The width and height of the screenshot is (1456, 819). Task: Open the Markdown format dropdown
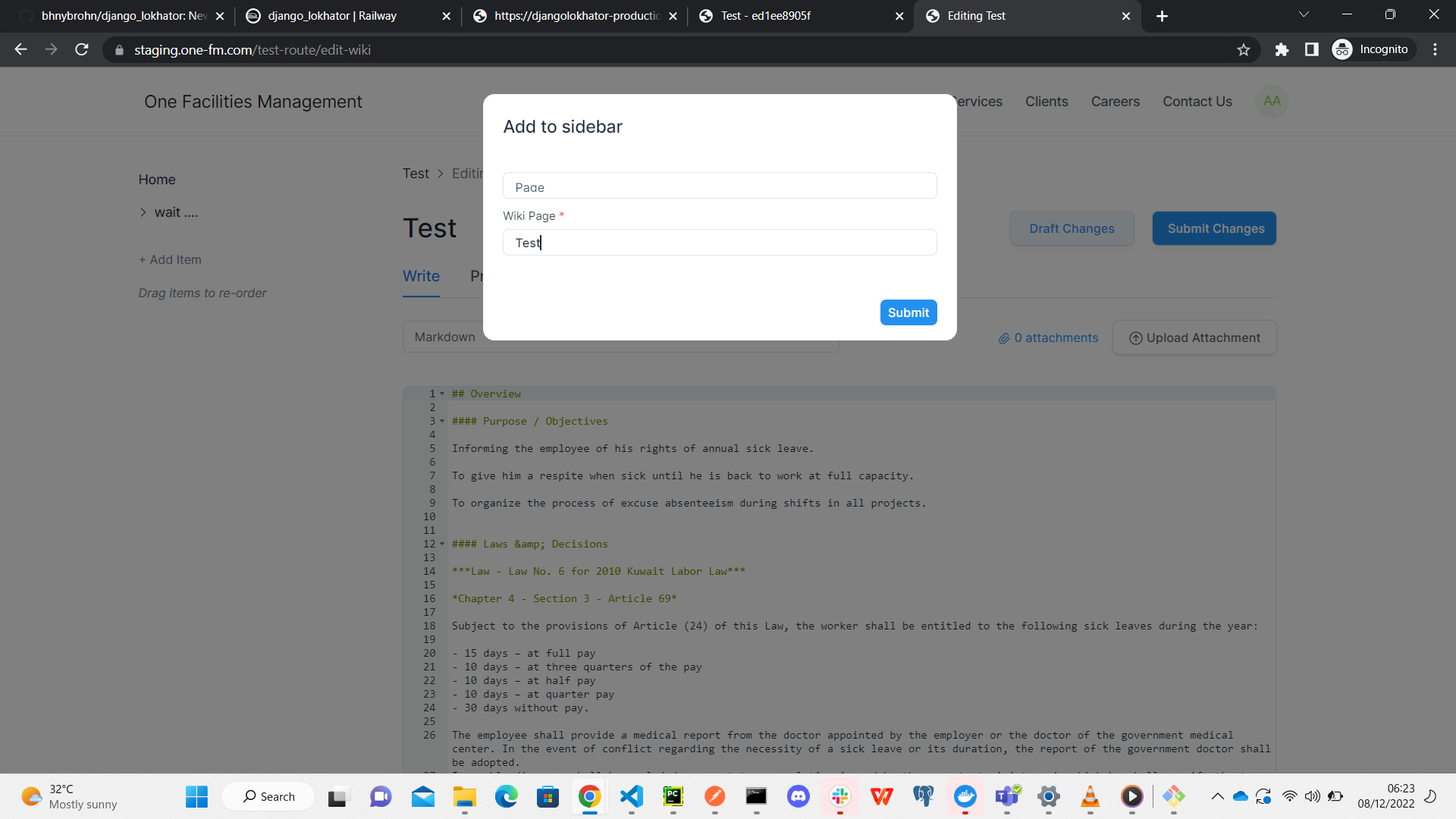[444, 337]
